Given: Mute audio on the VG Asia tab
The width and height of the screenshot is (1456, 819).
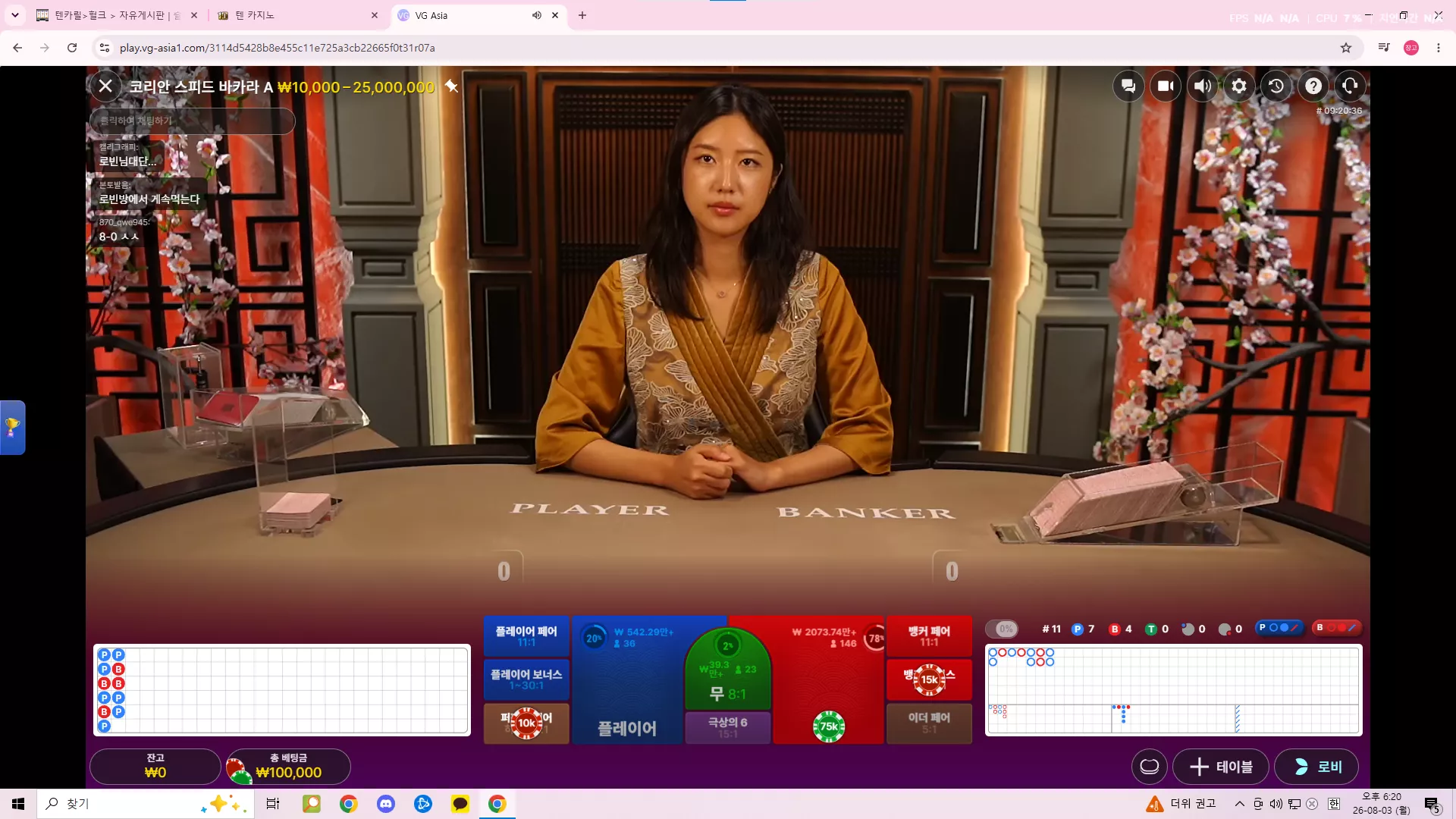Looking at the screenshot, I should 537,15.
